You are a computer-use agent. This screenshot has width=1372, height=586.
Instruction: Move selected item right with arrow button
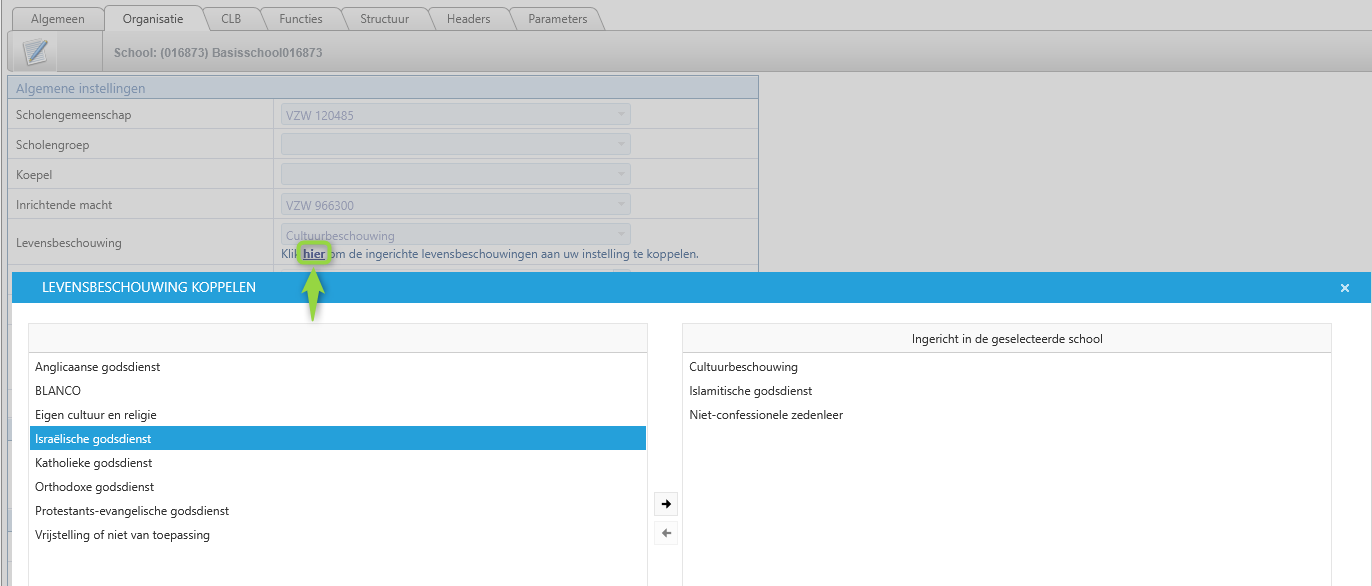pyautogui.click(x=666, y=504)
